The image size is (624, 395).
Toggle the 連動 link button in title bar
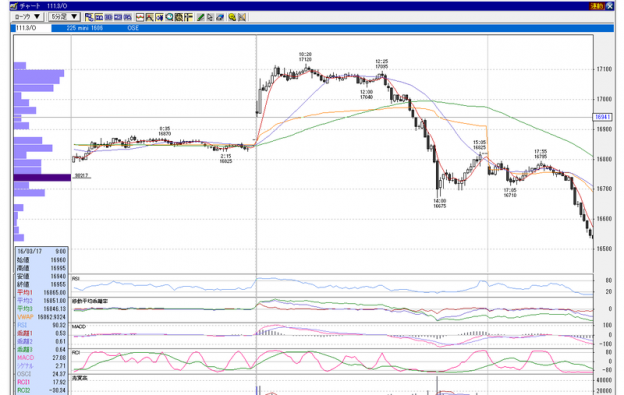point(597,6)
